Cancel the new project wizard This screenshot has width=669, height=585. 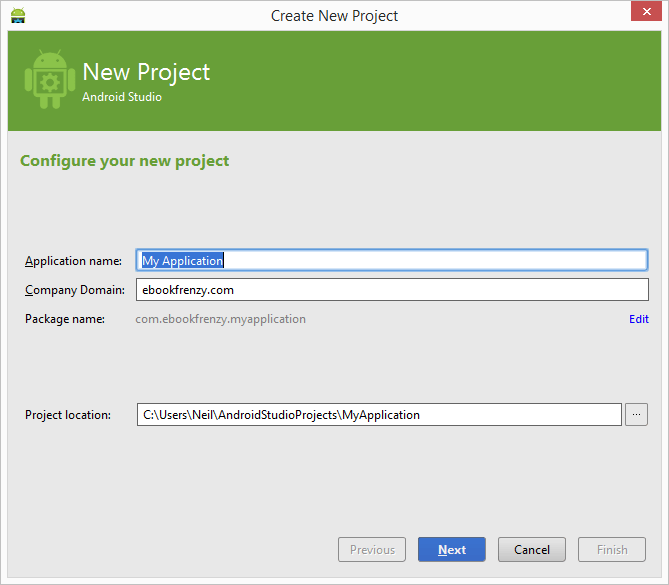[531, 549]
